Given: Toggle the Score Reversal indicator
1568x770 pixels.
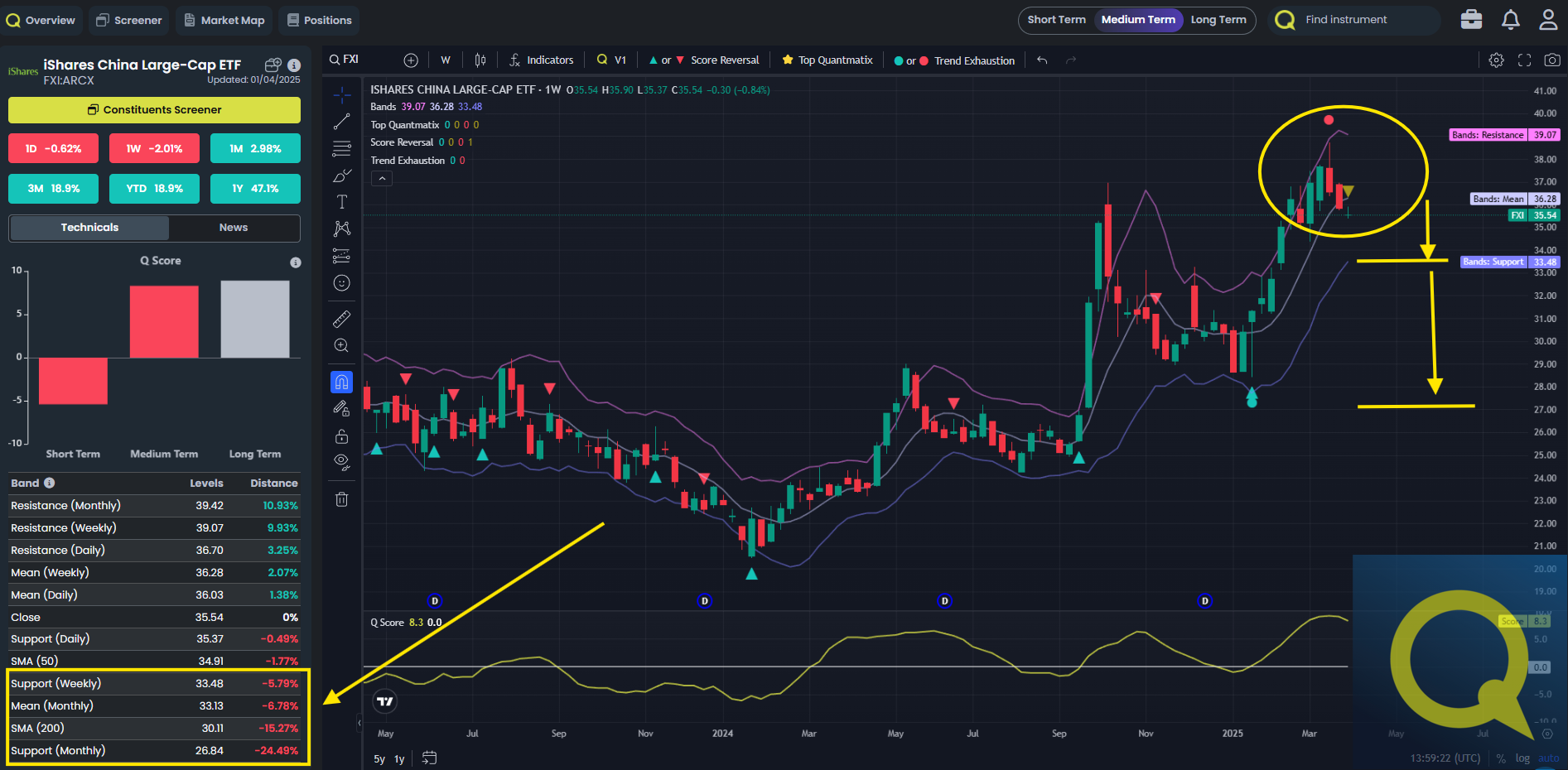Looking at the screenshot, I should click(x=703, y=60).
